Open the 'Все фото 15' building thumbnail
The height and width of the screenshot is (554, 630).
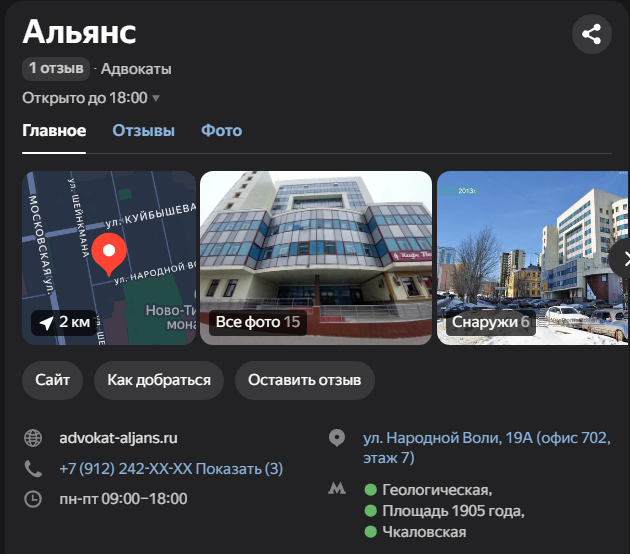pyautogui.click(x=316, y=258)
